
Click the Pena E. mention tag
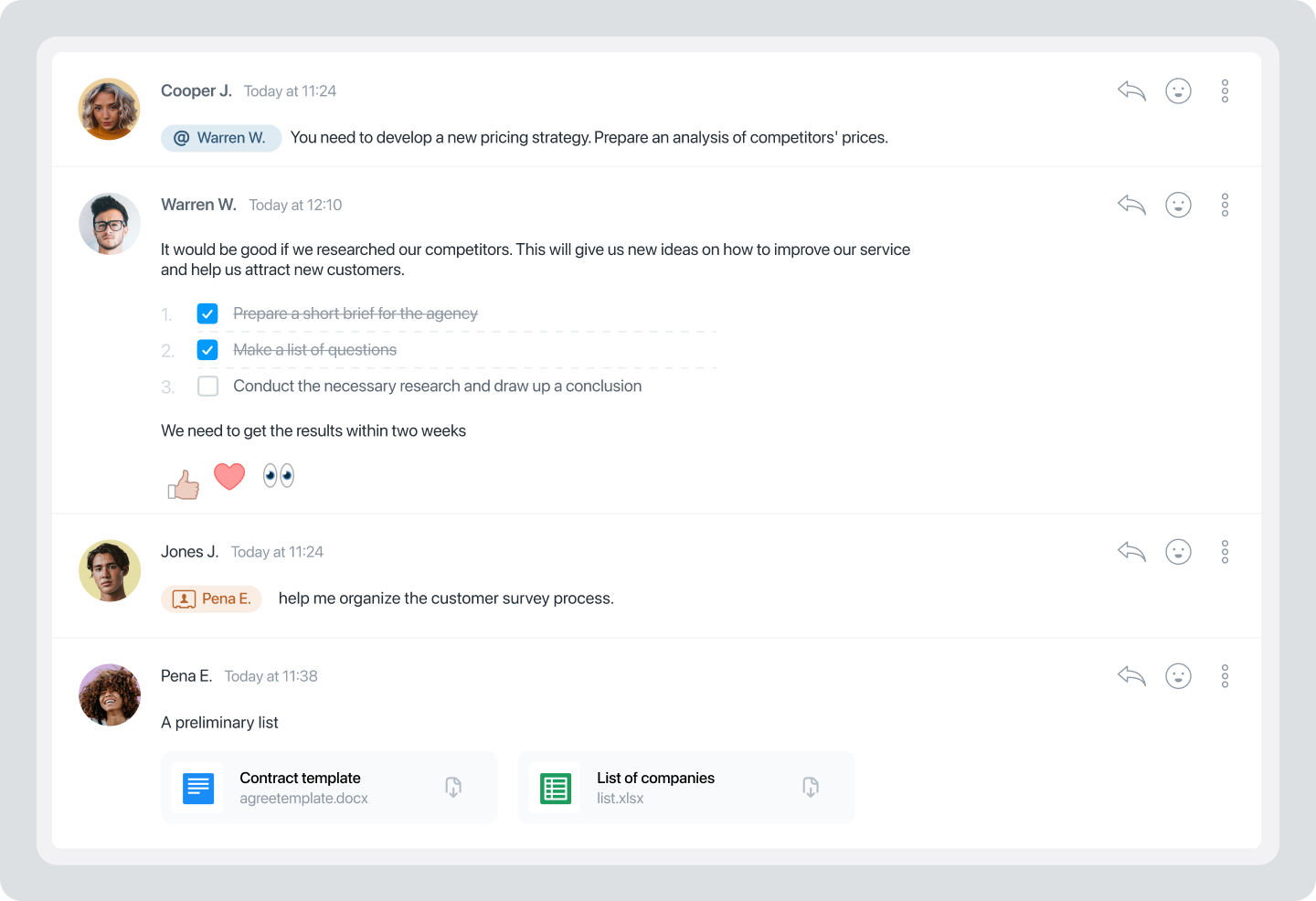coord(212,599)
